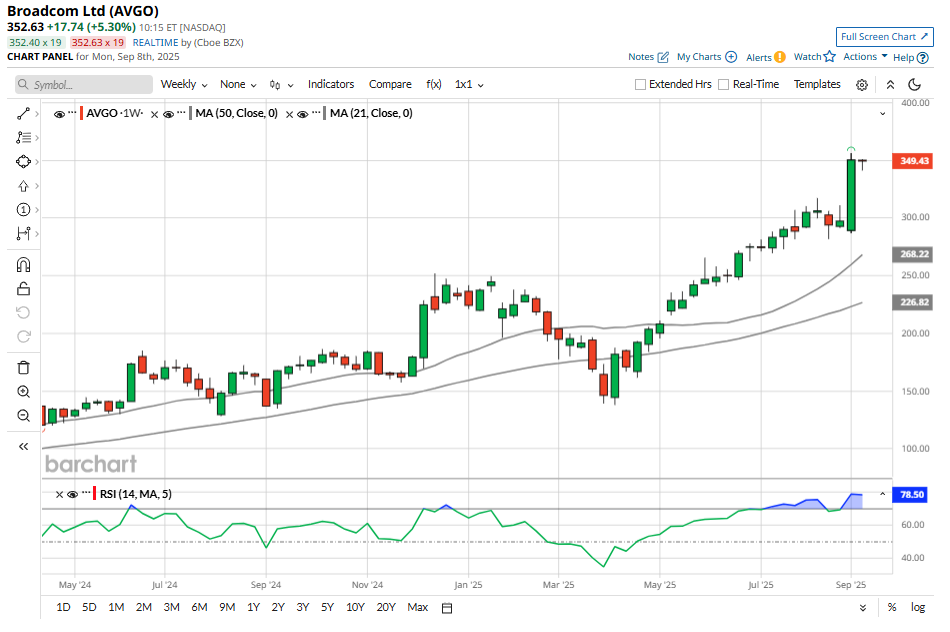Open the Actions dropdown menu
Viewport: 950px width, 632px height.
click(x=865, y=56)
